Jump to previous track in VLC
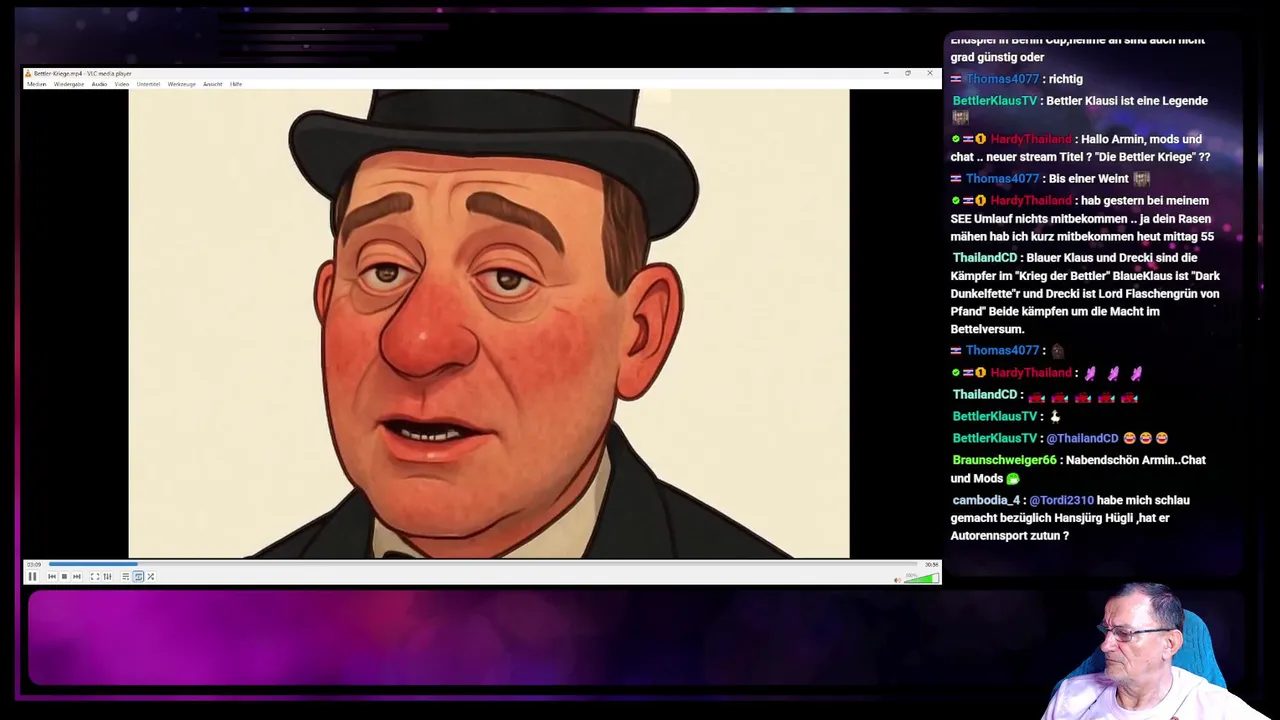The width and height of the screenshot is (1280, 720). [x=52, y=576]
